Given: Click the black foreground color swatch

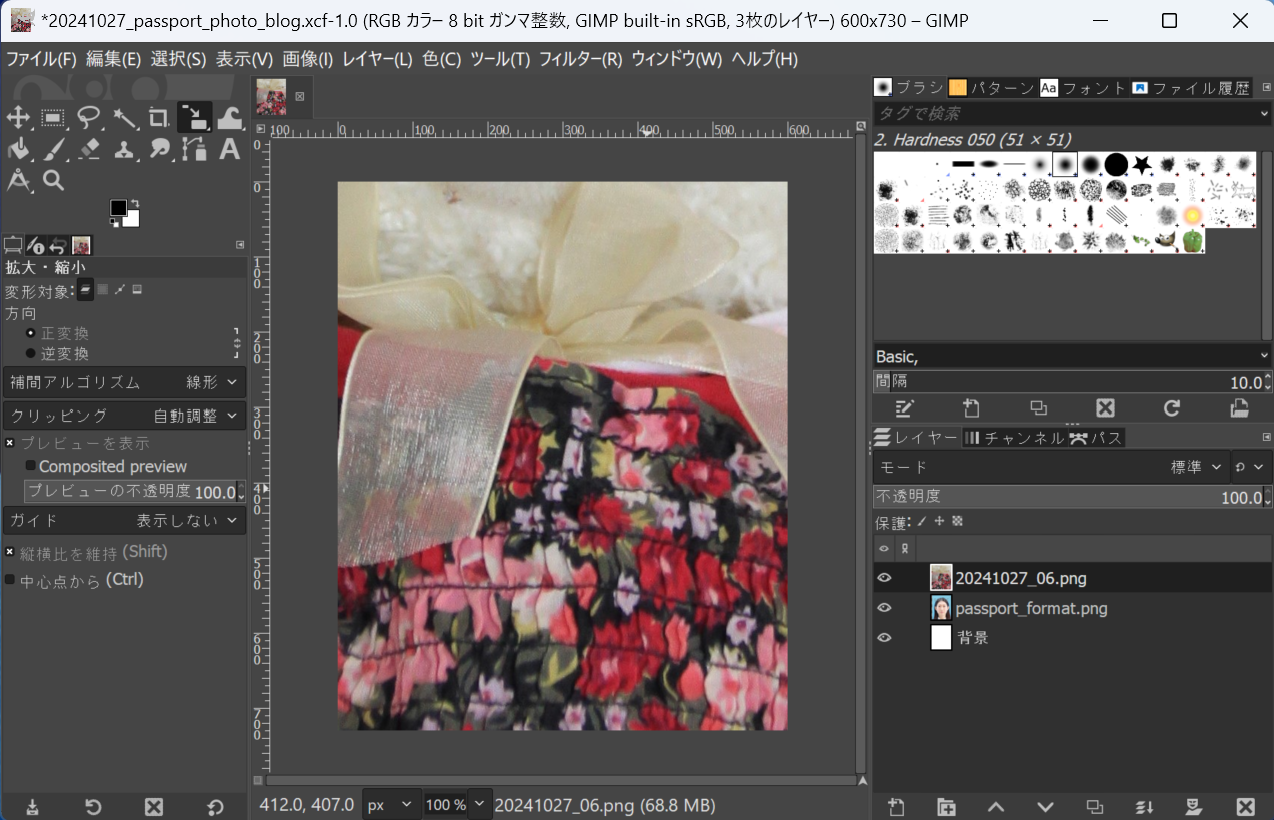Looking at the screenshot, I should tap(118, 208).
